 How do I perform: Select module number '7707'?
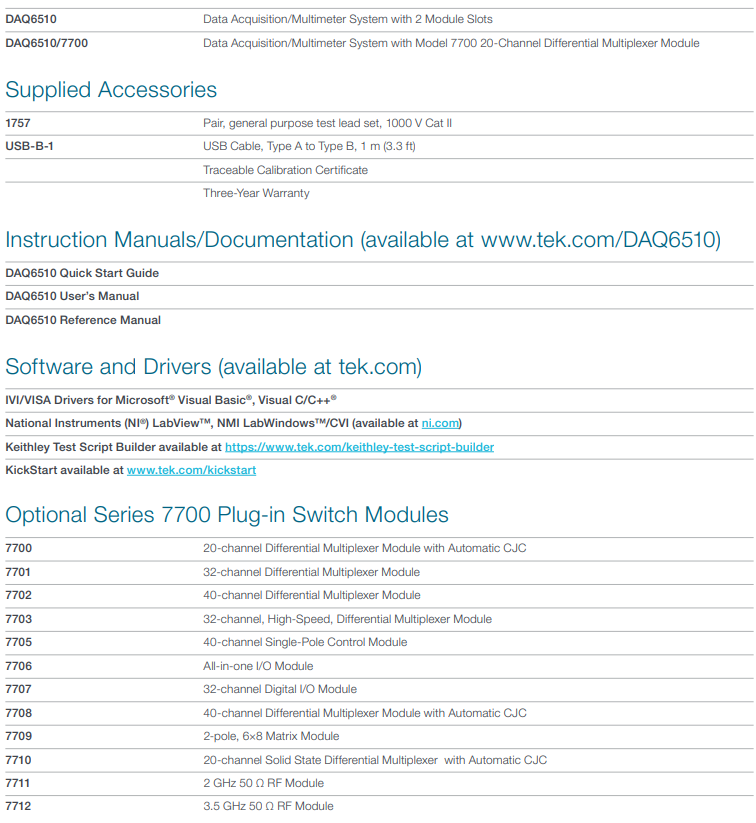click(x=18, y=689)
